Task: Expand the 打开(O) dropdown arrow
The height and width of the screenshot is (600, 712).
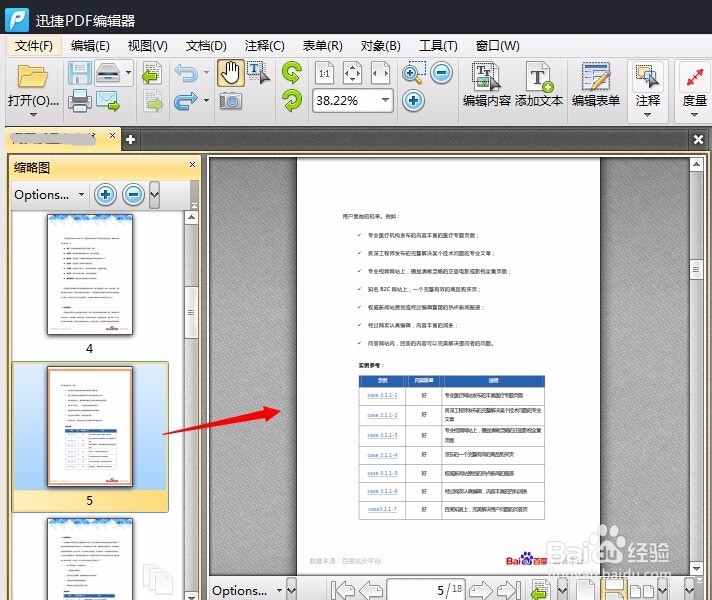Action: click(33, 115)
